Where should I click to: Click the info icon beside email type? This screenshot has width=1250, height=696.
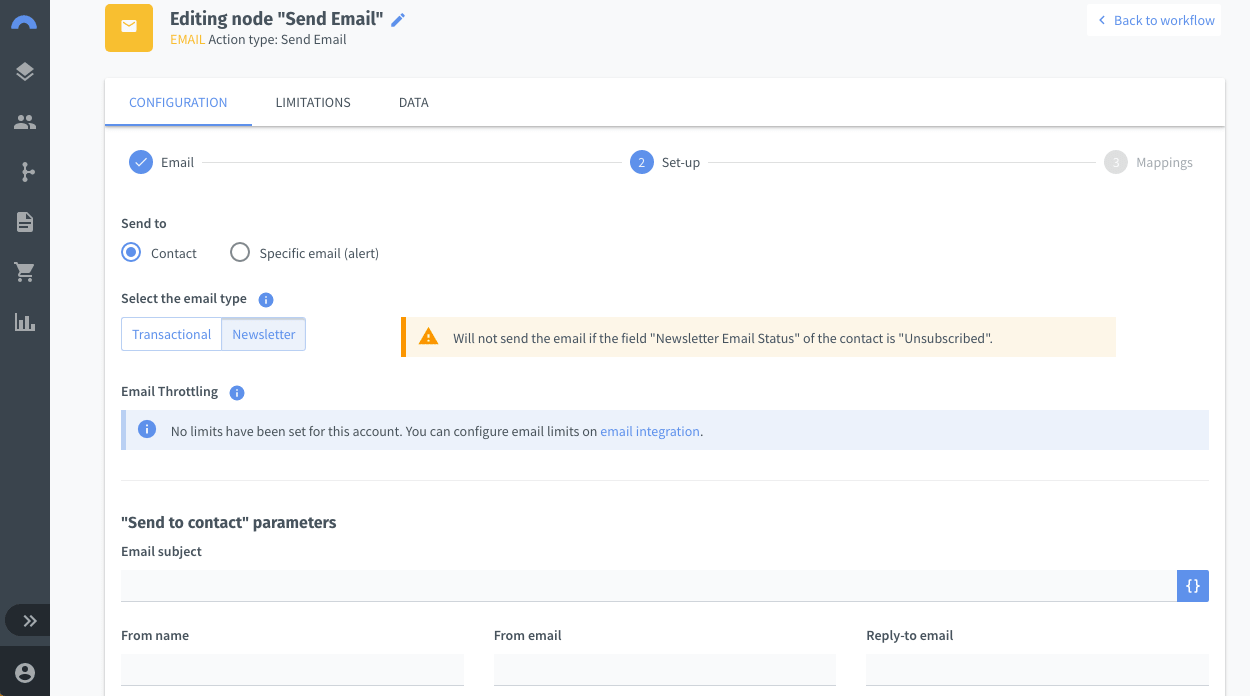pyautogui.click(x=266, y=299)
